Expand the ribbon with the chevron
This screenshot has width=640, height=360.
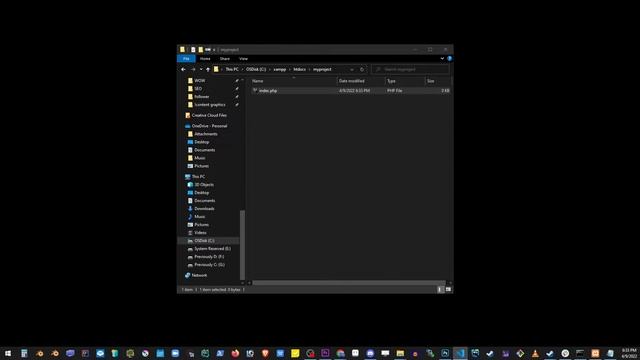pos(442,59)
